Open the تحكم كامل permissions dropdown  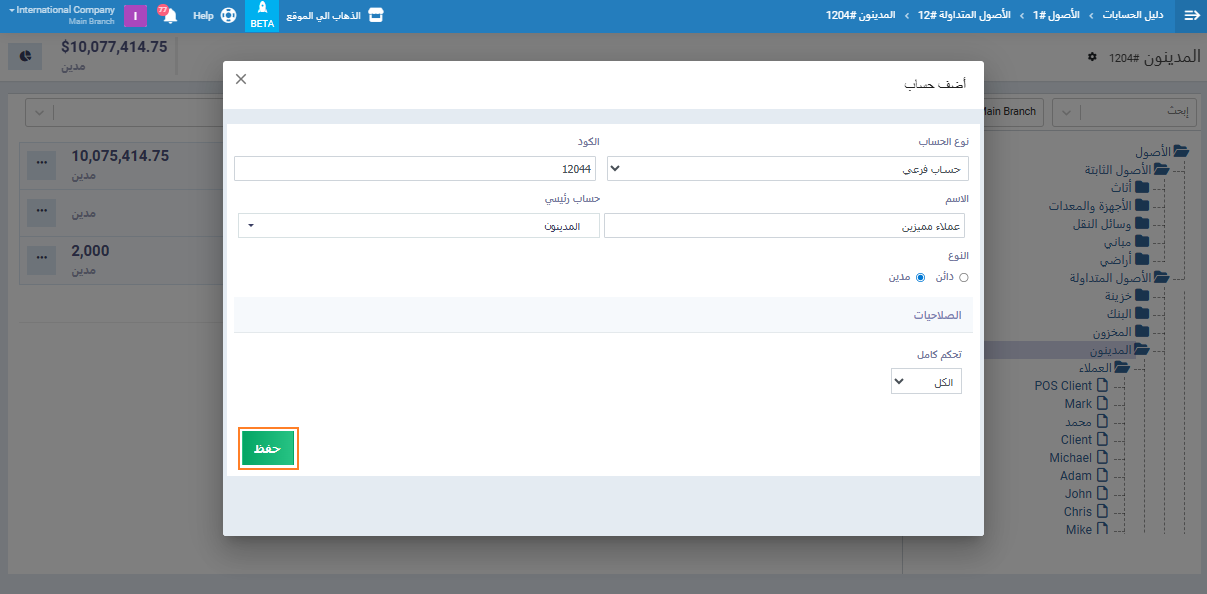(x=926, y=382)
